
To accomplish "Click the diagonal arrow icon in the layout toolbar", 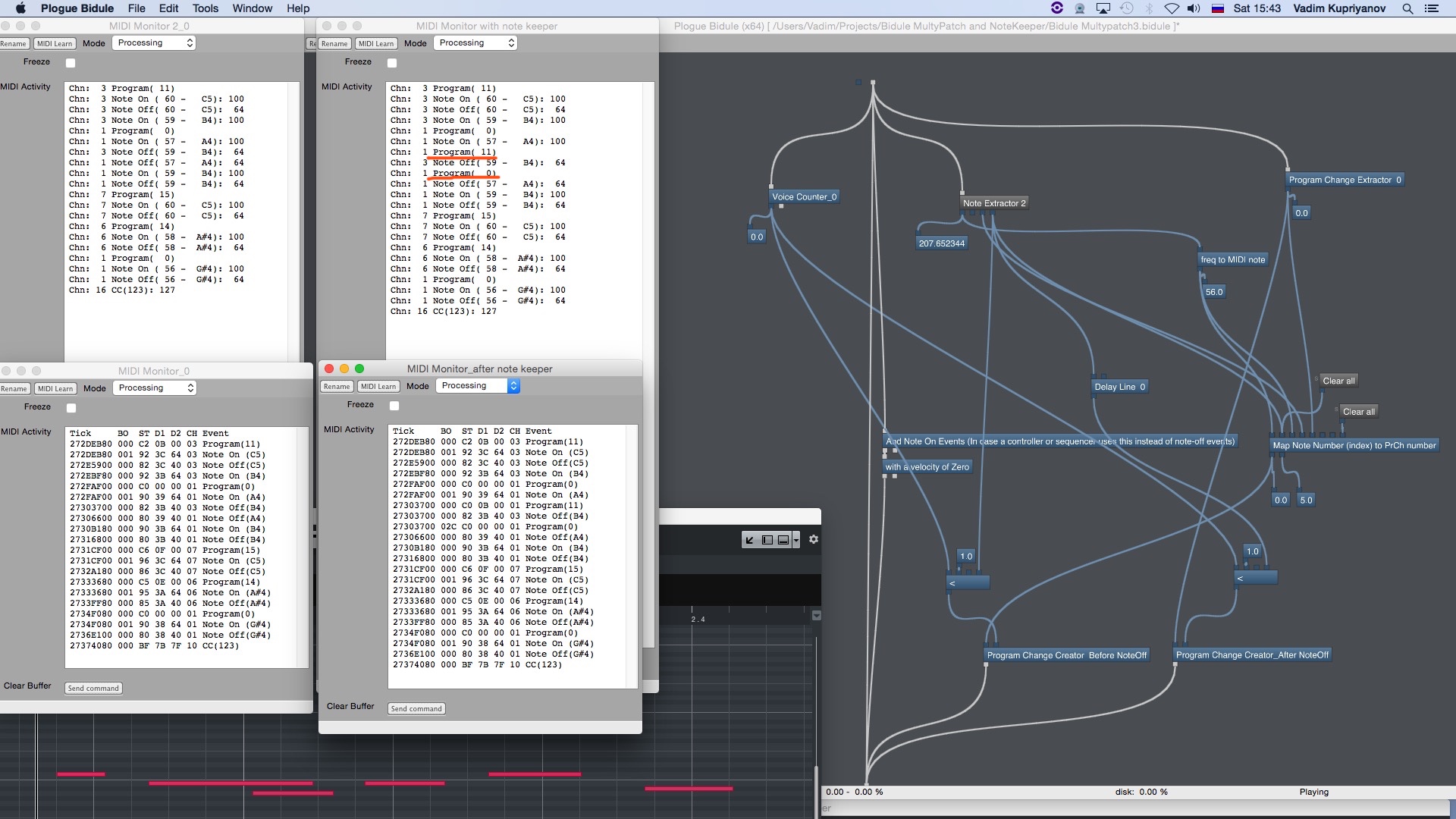I will 750,540.
